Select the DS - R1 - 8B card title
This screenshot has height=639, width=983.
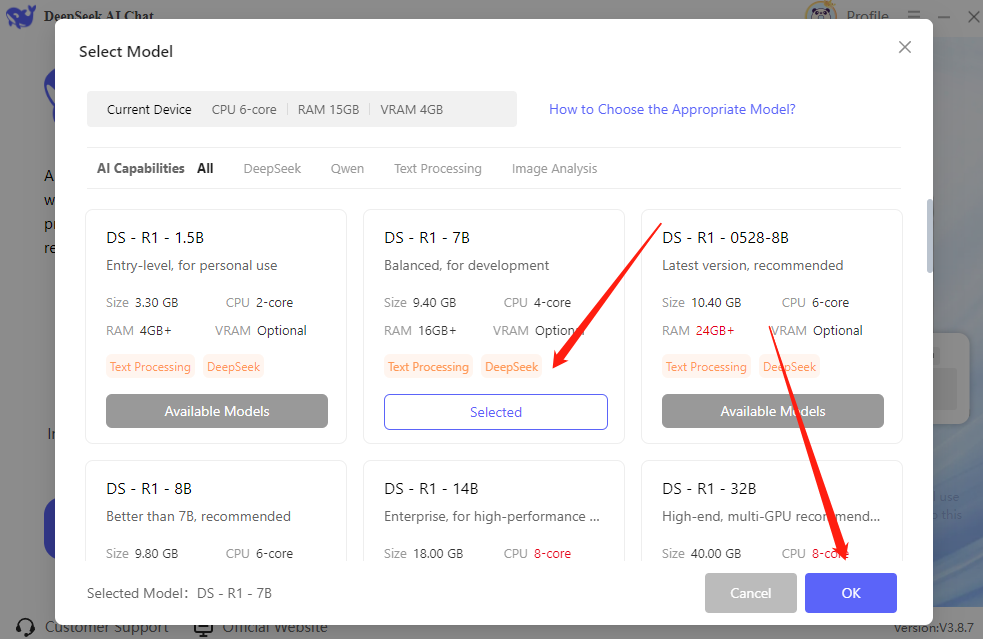coord(149,488)
